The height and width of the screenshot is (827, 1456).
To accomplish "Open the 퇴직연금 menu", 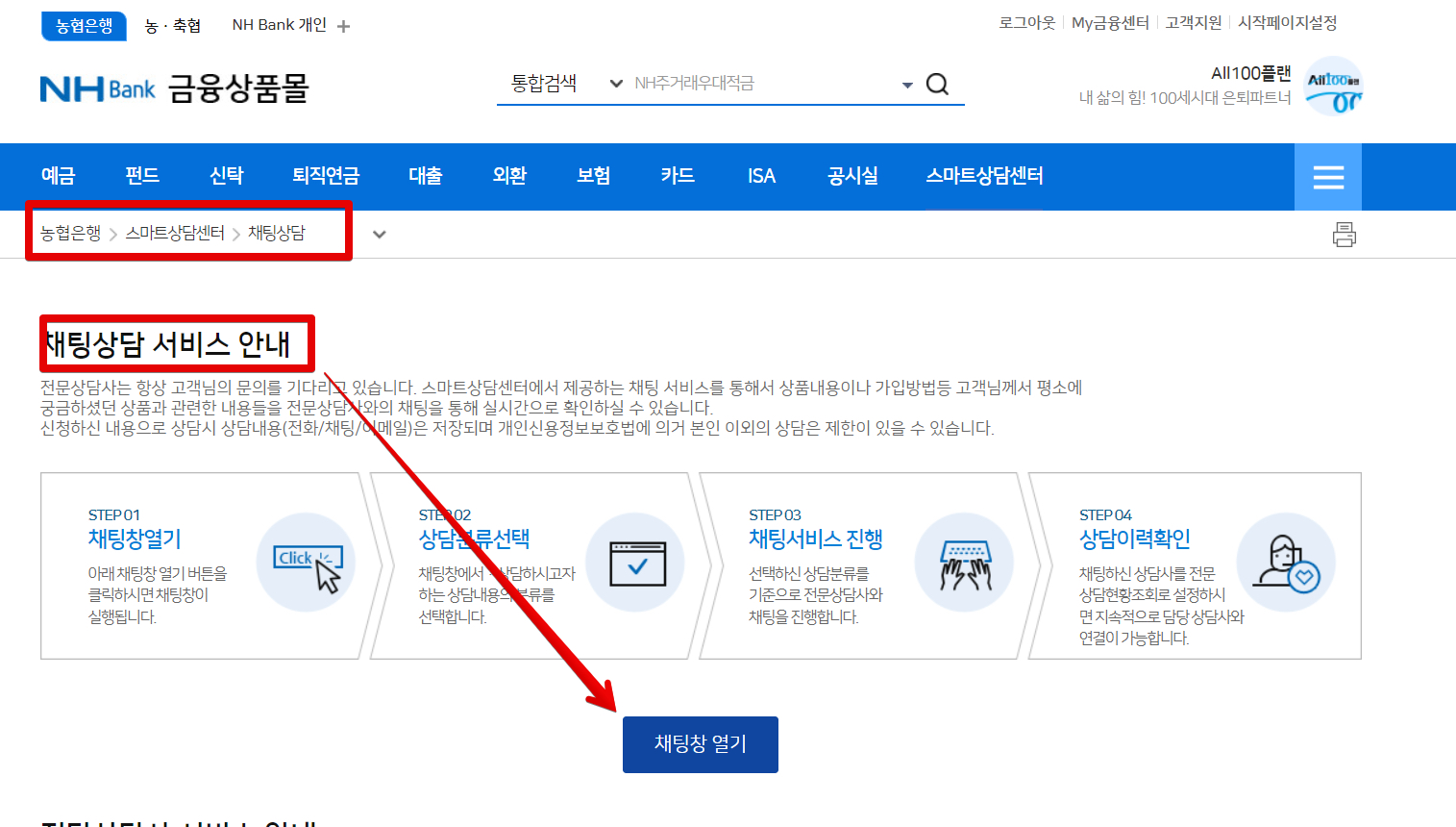I will [x=326, y=176].
